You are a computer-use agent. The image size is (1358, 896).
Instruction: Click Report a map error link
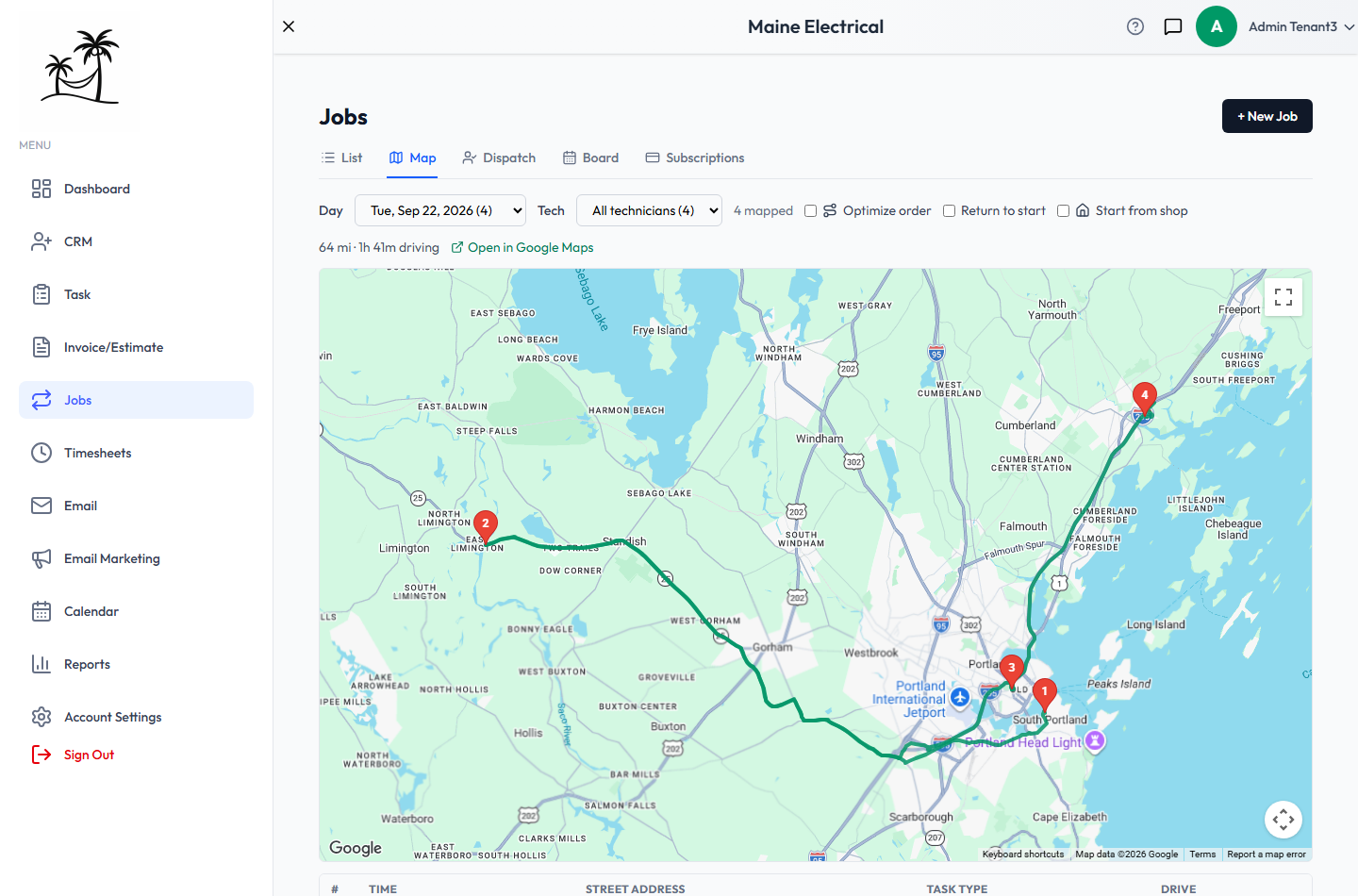(x=1267, y=855)
